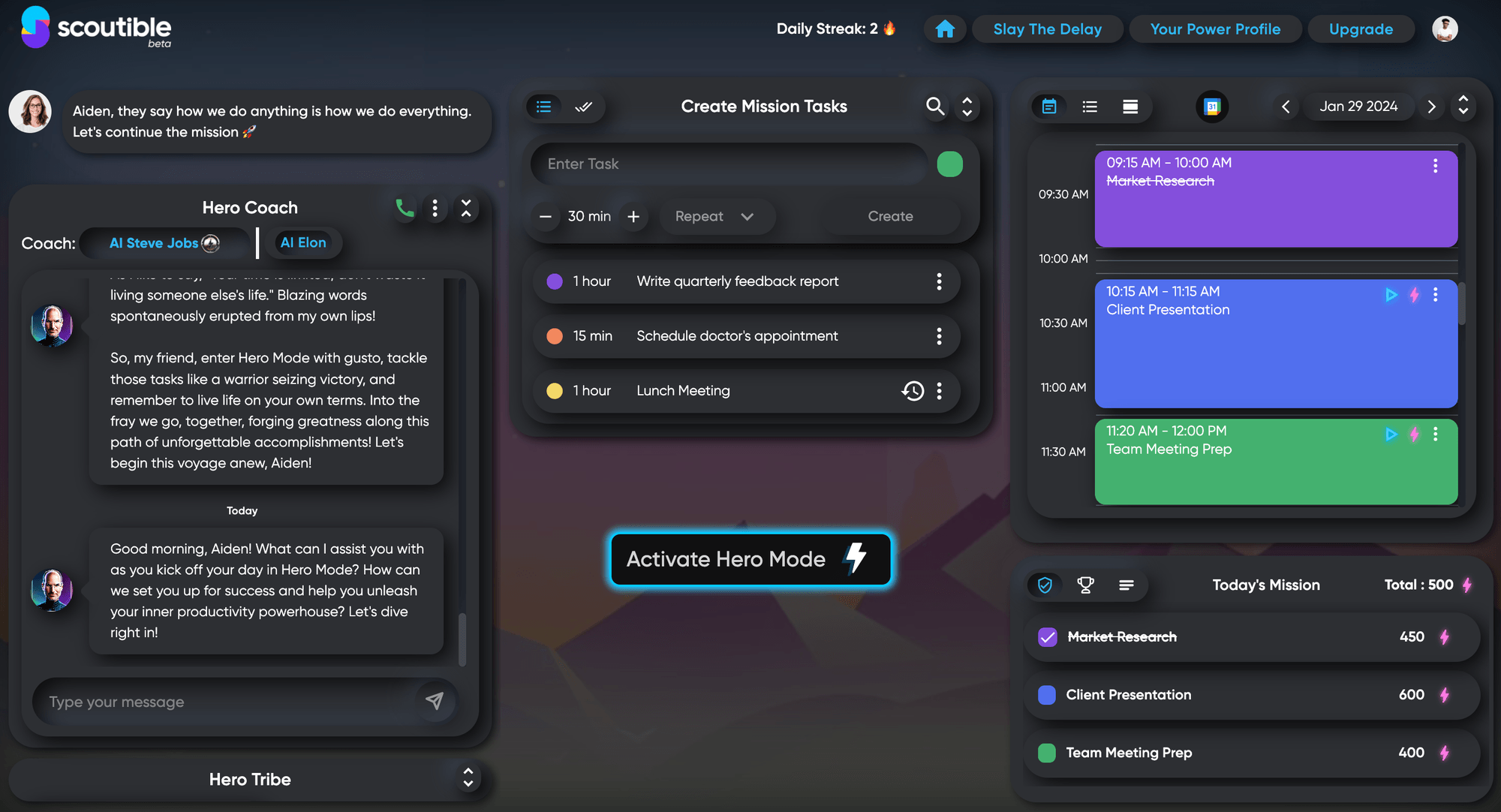This screenshot has width=1501, height=812.
Task: Click the Activate Hero Mode button
Action: (750, 559)
